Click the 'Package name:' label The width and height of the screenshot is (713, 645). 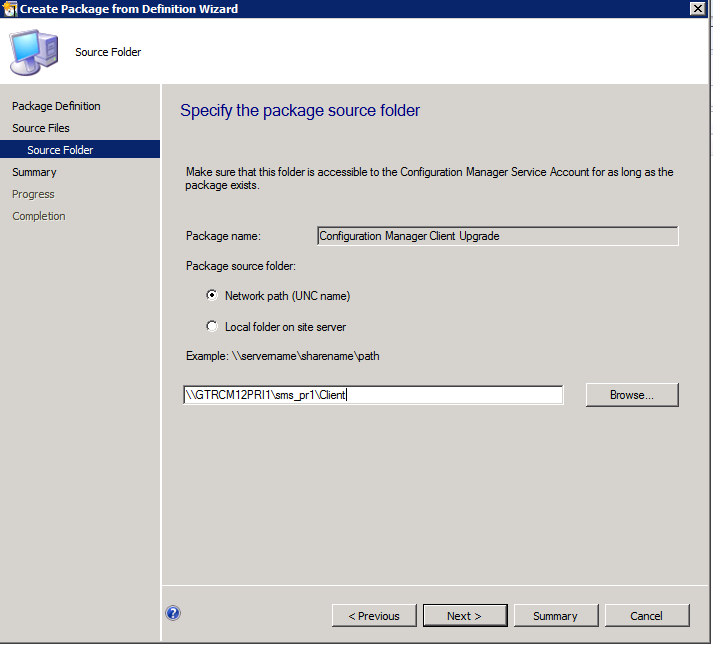coord(223,236)
